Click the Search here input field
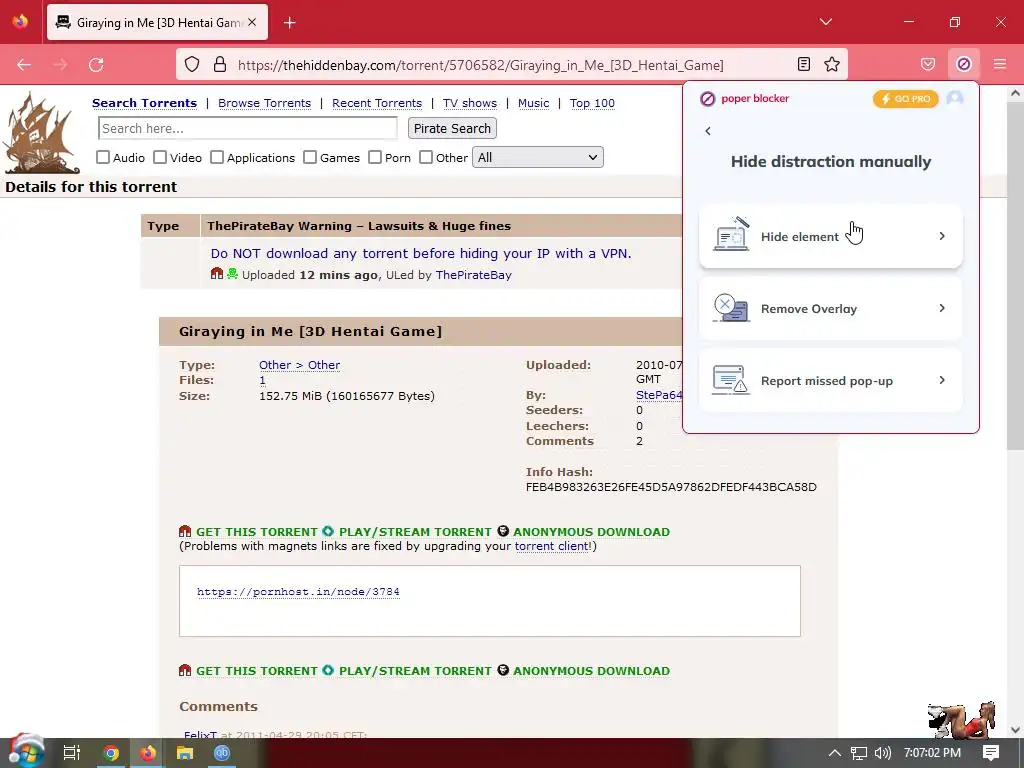 pyautogui.click(x=248, y=128)
